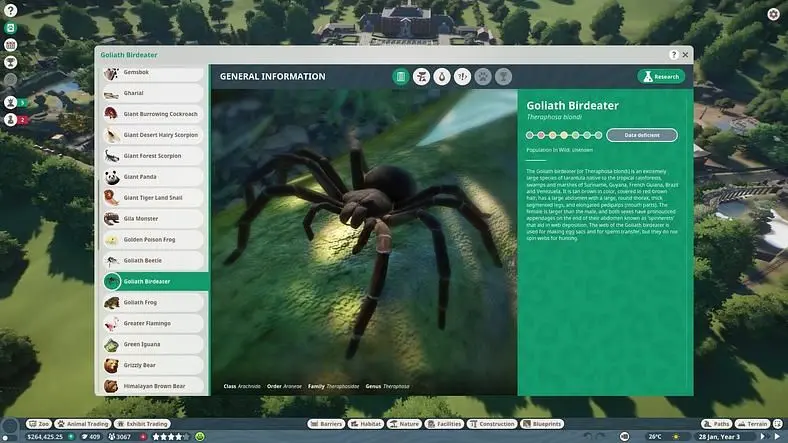Open the Nature build menu
Image resolution: width=788 pixels, height=443 pixels.
pyautogui.click(x=404, y=424)
